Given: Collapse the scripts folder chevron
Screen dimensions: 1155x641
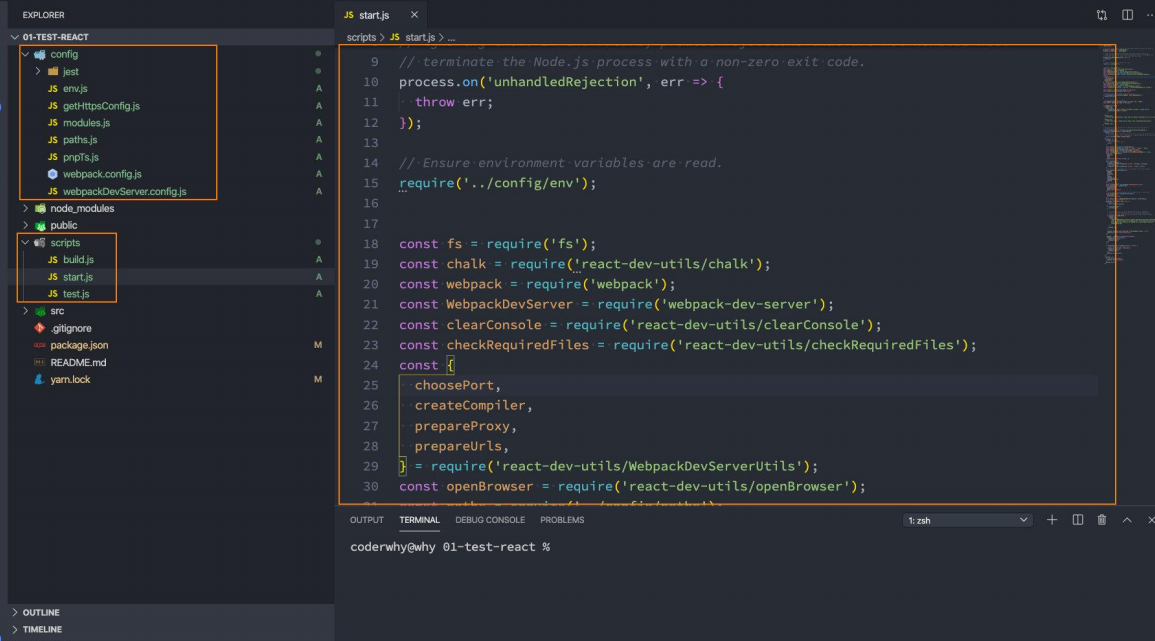Looking at the screenshot, I should pyautogui.click(x=26, y=242).
